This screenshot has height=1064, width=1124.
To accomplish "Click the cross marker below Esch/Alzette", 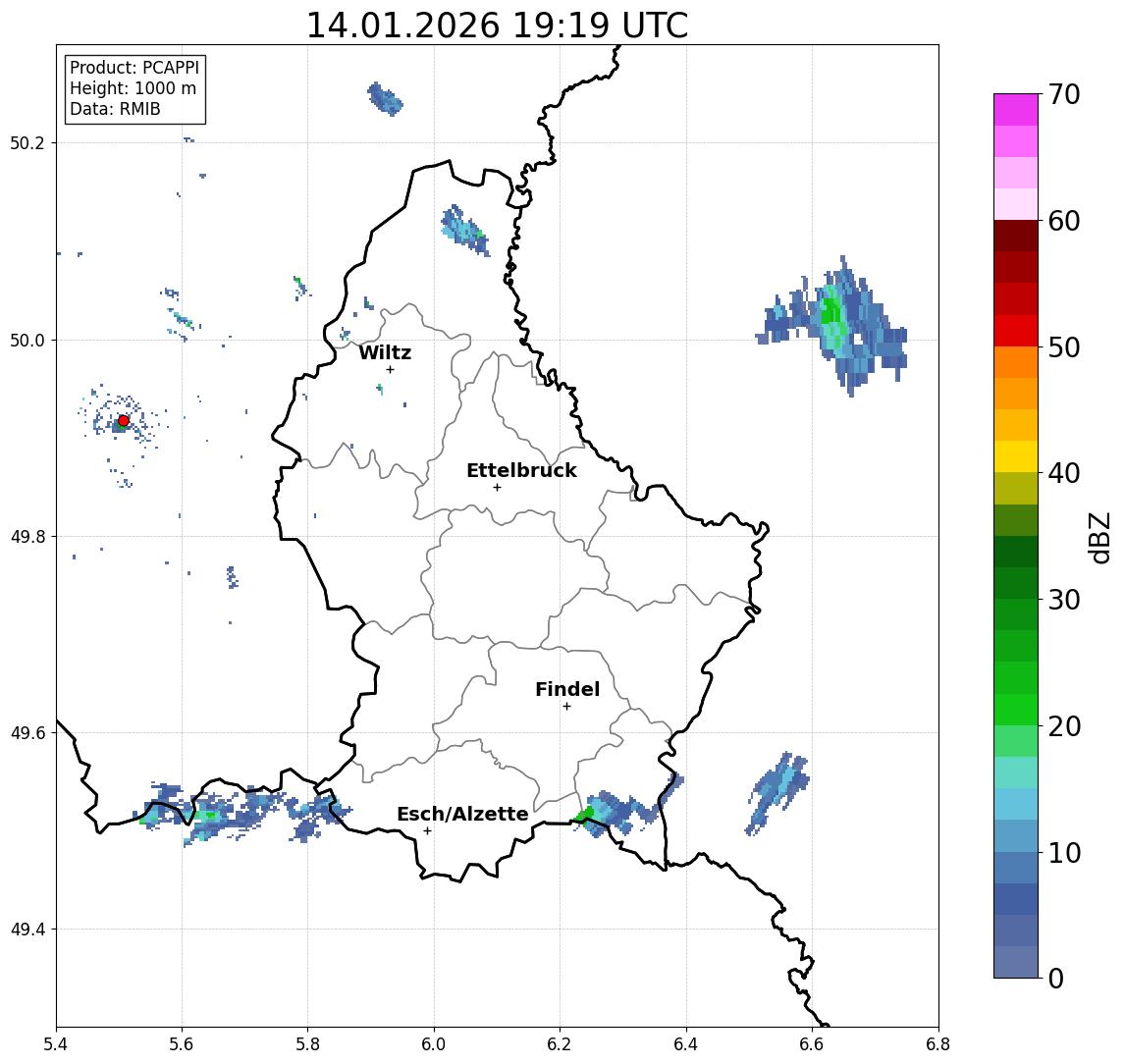I will point(427,831).
